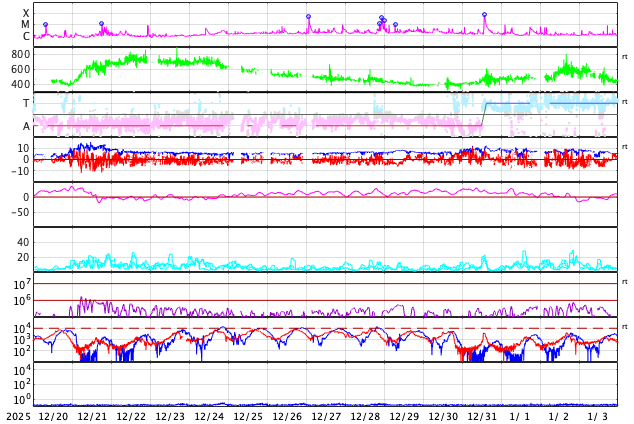Click the C flare class label
The image size is (634, 424).
tap(26, 36)
